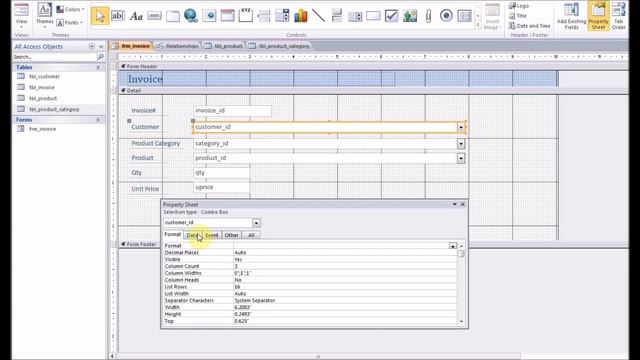Click the Insert Page Break control
This screenshot has height=360, width=640.
[264, 16]
